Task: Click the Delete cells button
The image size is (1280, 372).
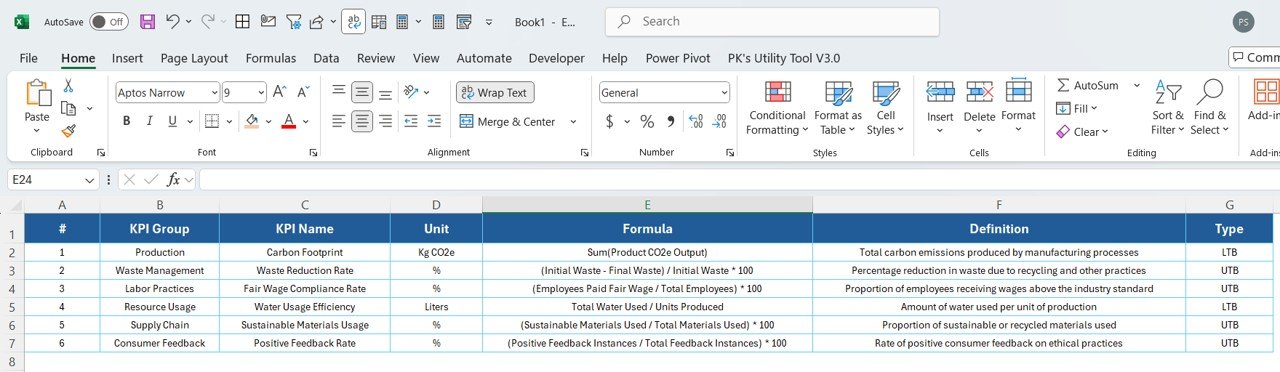Action: click(x=980, y=107)
